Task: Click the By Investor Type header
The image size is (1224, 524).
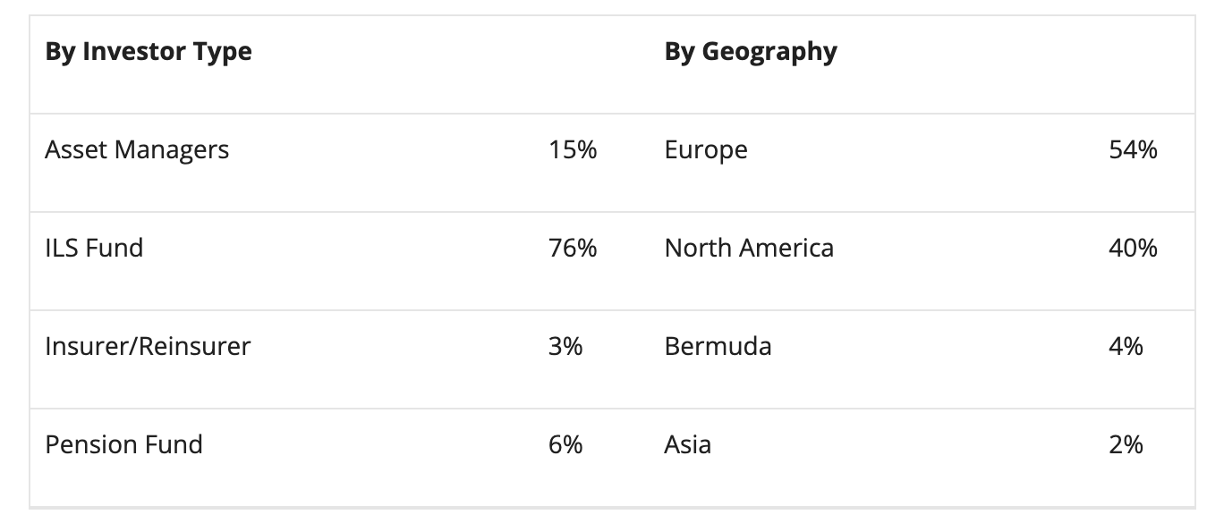Action: point(148,51)
